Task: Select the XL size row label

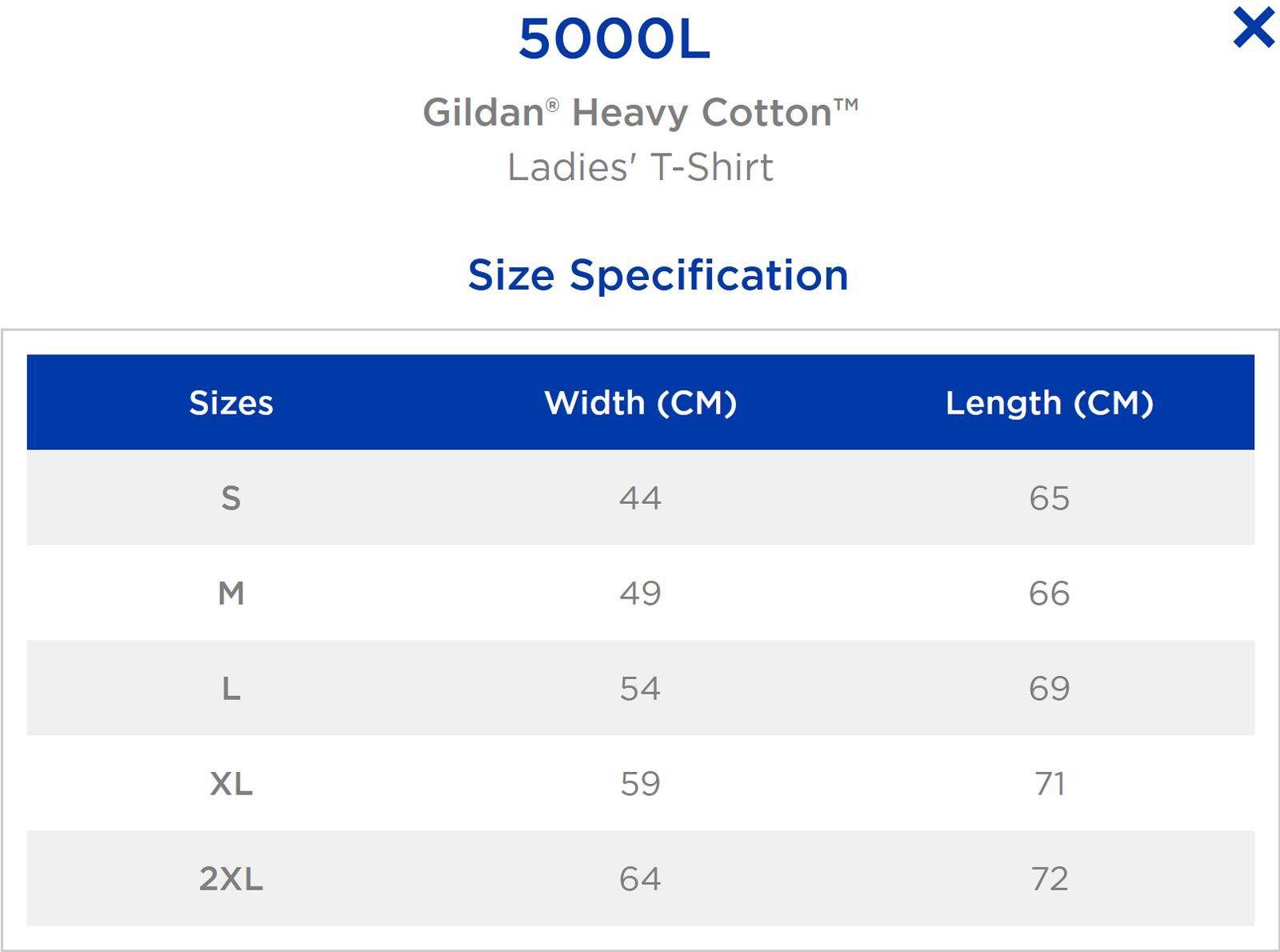Action: [x=231, y=783]
